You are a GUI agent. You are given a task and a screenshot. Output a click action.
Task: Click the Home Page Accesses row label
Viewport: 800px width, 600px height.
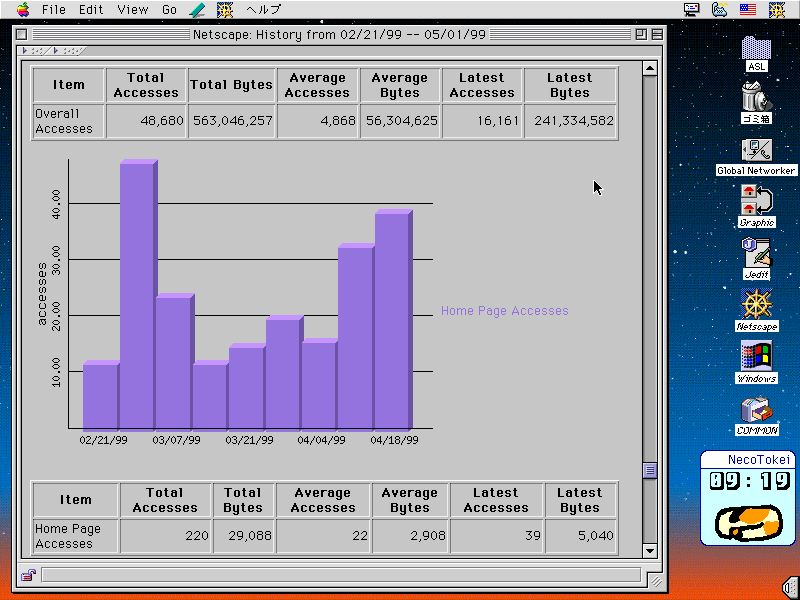[76, 536]
